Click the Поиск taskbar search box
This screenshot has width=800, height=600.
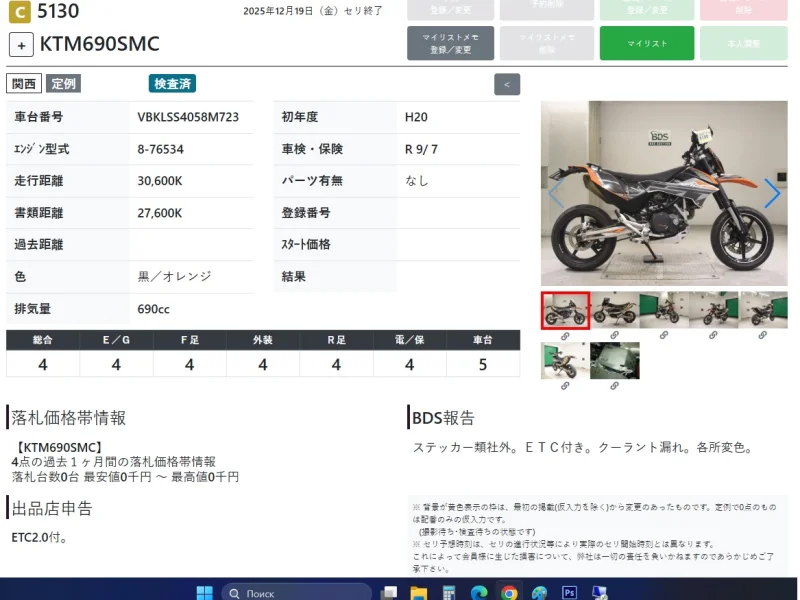[296, 593]
